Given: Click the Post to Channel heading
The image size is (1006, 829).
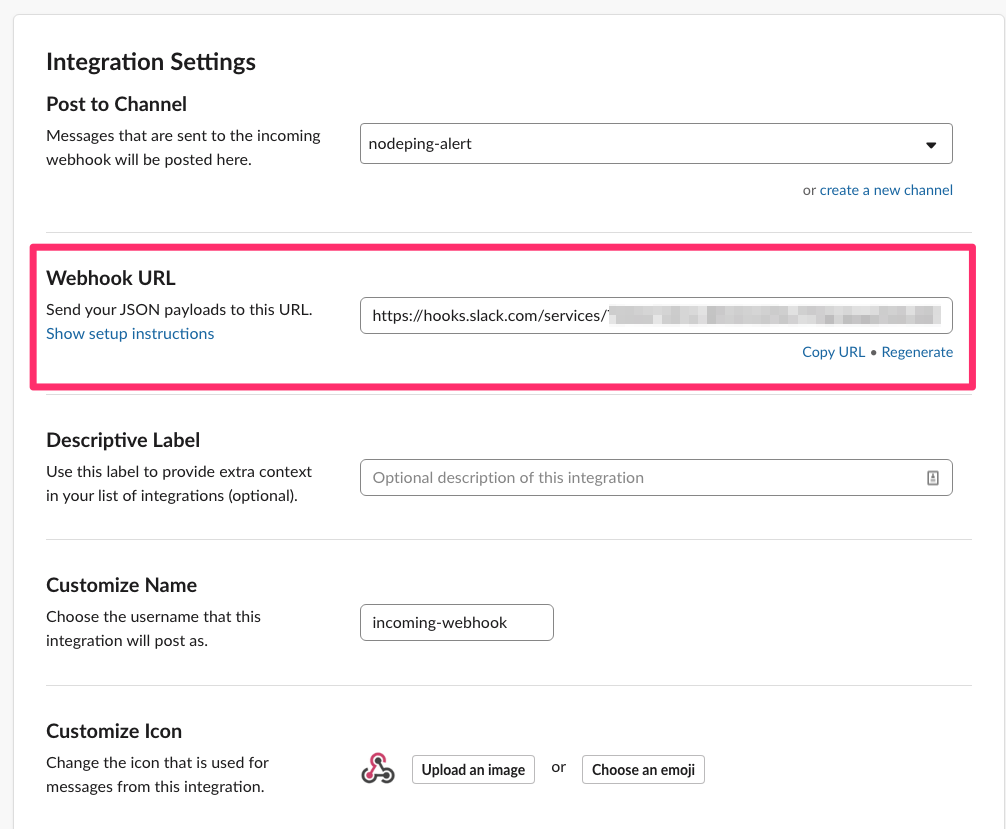Looking at the screenshot, I should pos(116,104).
